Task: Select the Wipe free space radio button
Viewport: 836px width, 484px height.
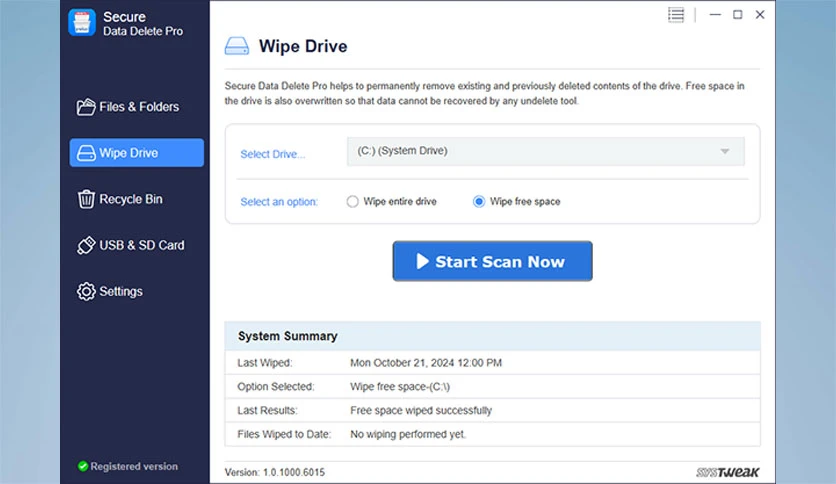Action: pos(479,201)
